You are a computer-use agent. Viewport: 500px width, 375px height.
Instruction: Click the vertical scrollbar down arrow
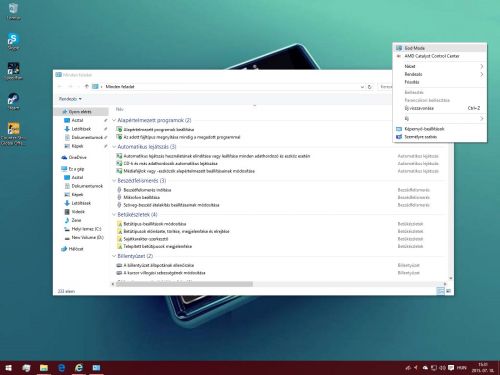click(x=451, y=278)
